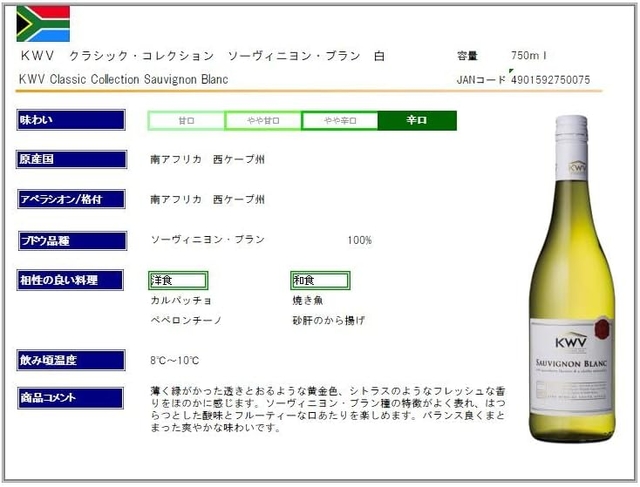
Task: Click the 味わい section label
Action: [71, 120]
